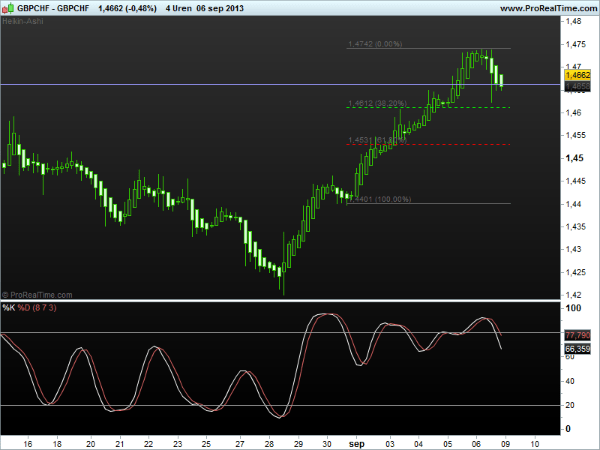Click date 21 on the time axis

120,444
